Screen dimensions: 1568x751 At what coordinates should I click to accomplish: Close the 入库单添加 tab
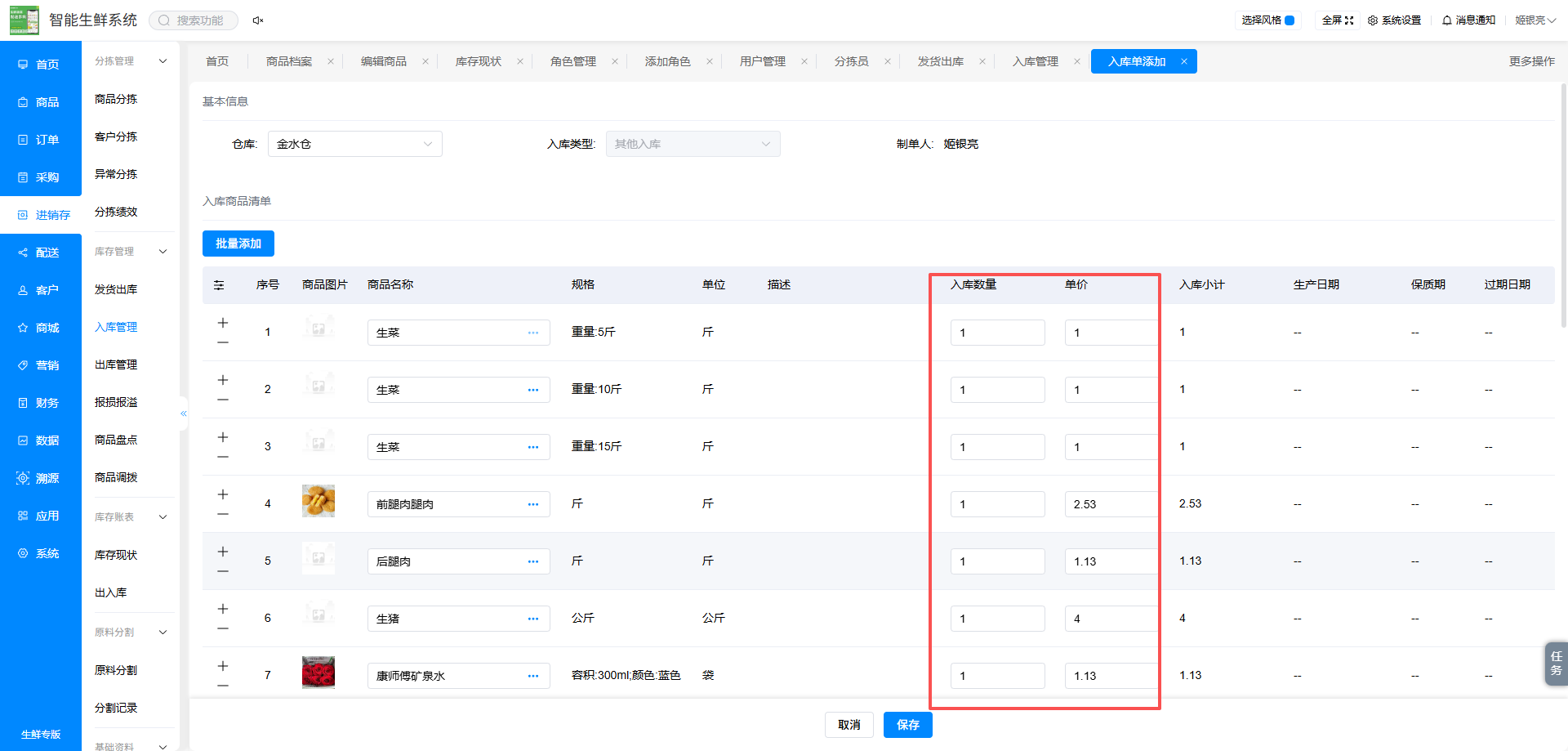tap(1184, 61)
